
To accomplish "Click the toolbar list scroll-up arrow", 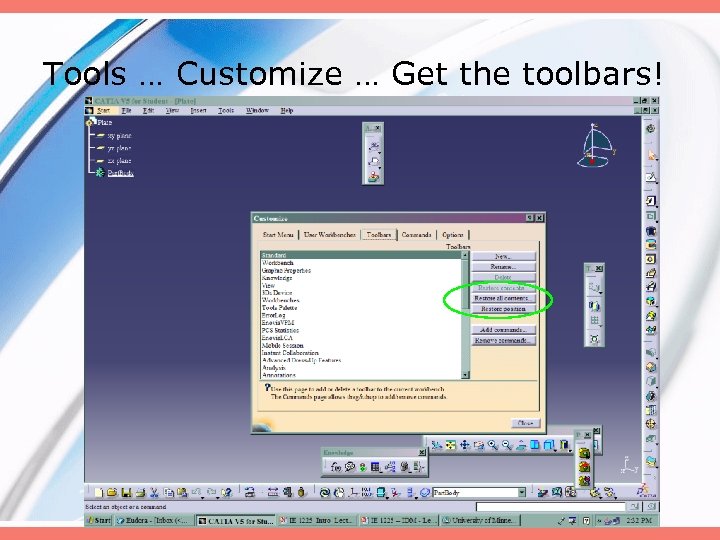I will (465, 255).
